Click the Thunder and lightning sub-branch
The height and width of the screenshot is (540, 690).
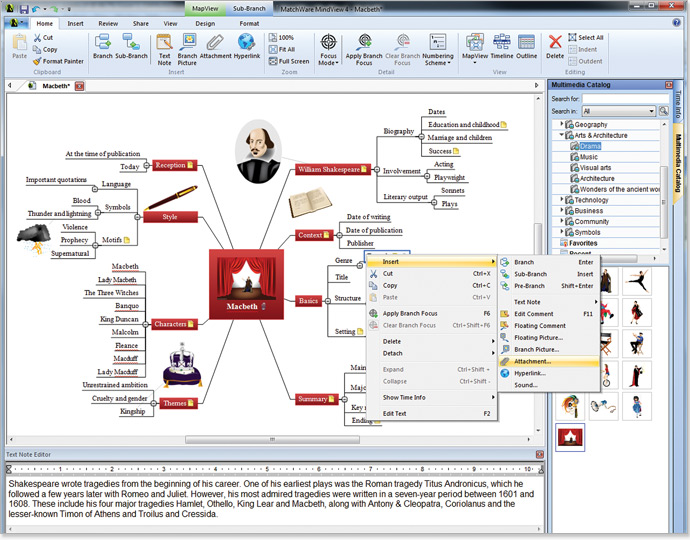[x=59, y=213]
